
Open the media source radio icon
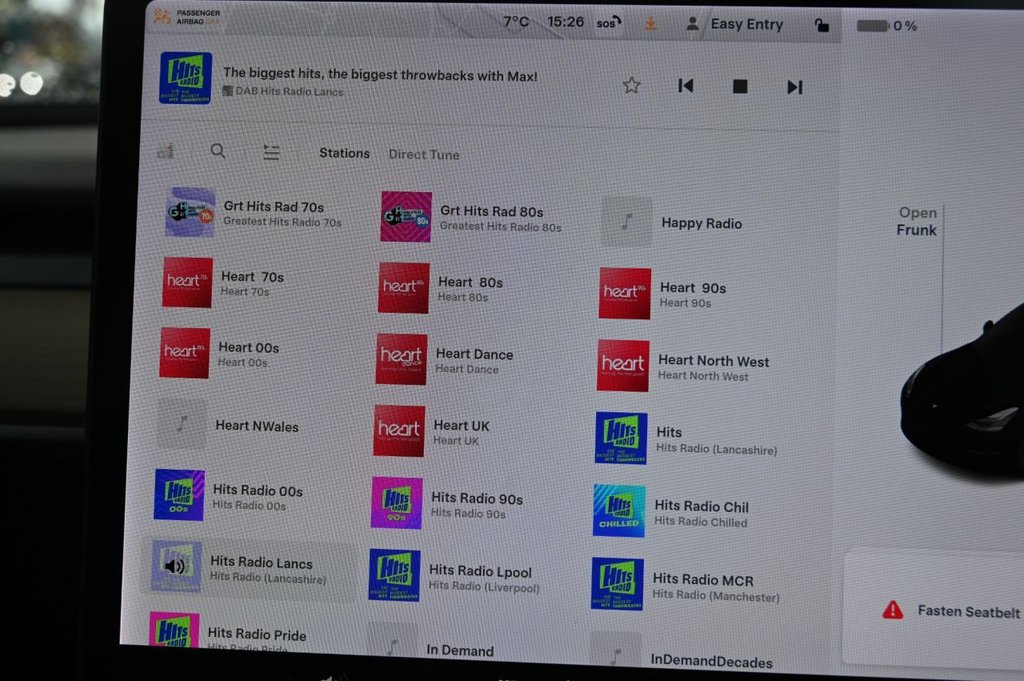(166, 151)
